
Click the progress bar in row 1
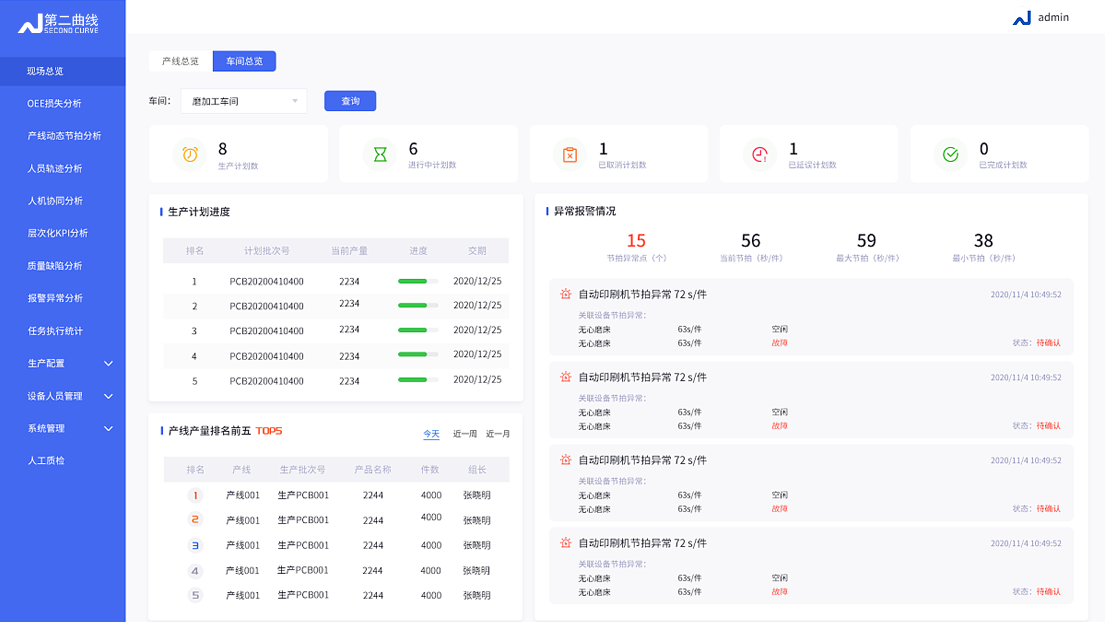pyautogui.click(x=417, y=282)
